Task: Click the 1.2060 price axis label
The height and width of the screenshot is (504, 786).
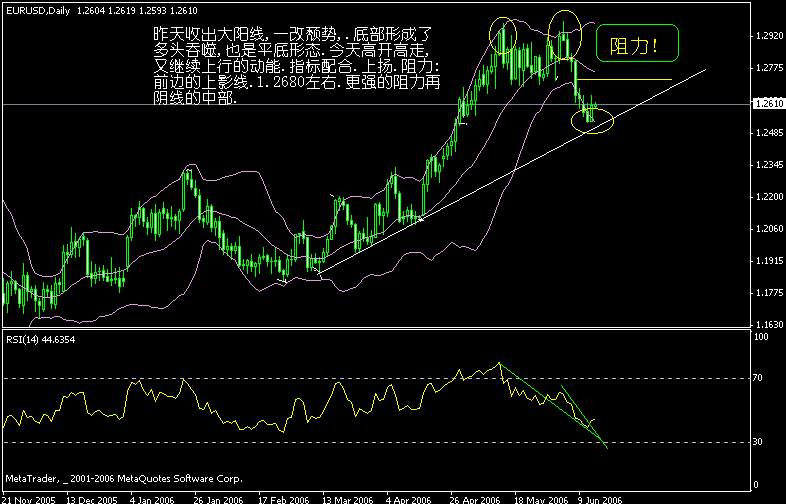Action: point(768,229)
